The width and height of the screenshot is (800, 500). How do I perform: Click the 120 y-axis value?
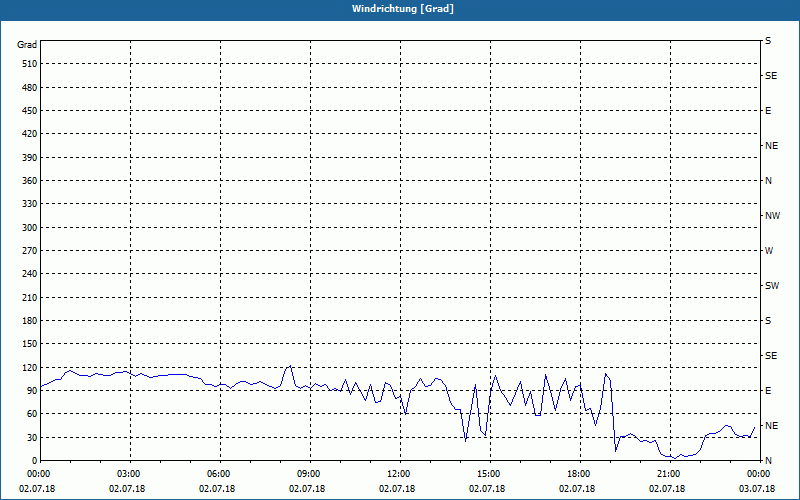(29, 367)
